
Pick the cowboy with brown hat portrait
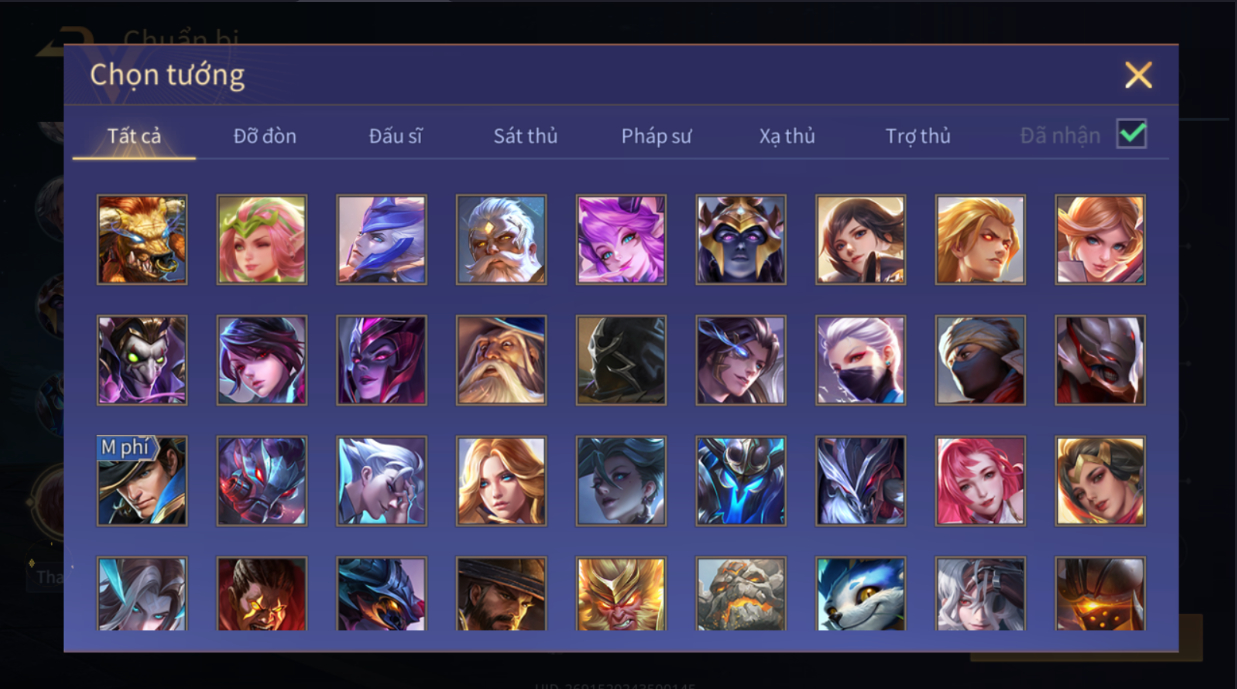[501, 594]
